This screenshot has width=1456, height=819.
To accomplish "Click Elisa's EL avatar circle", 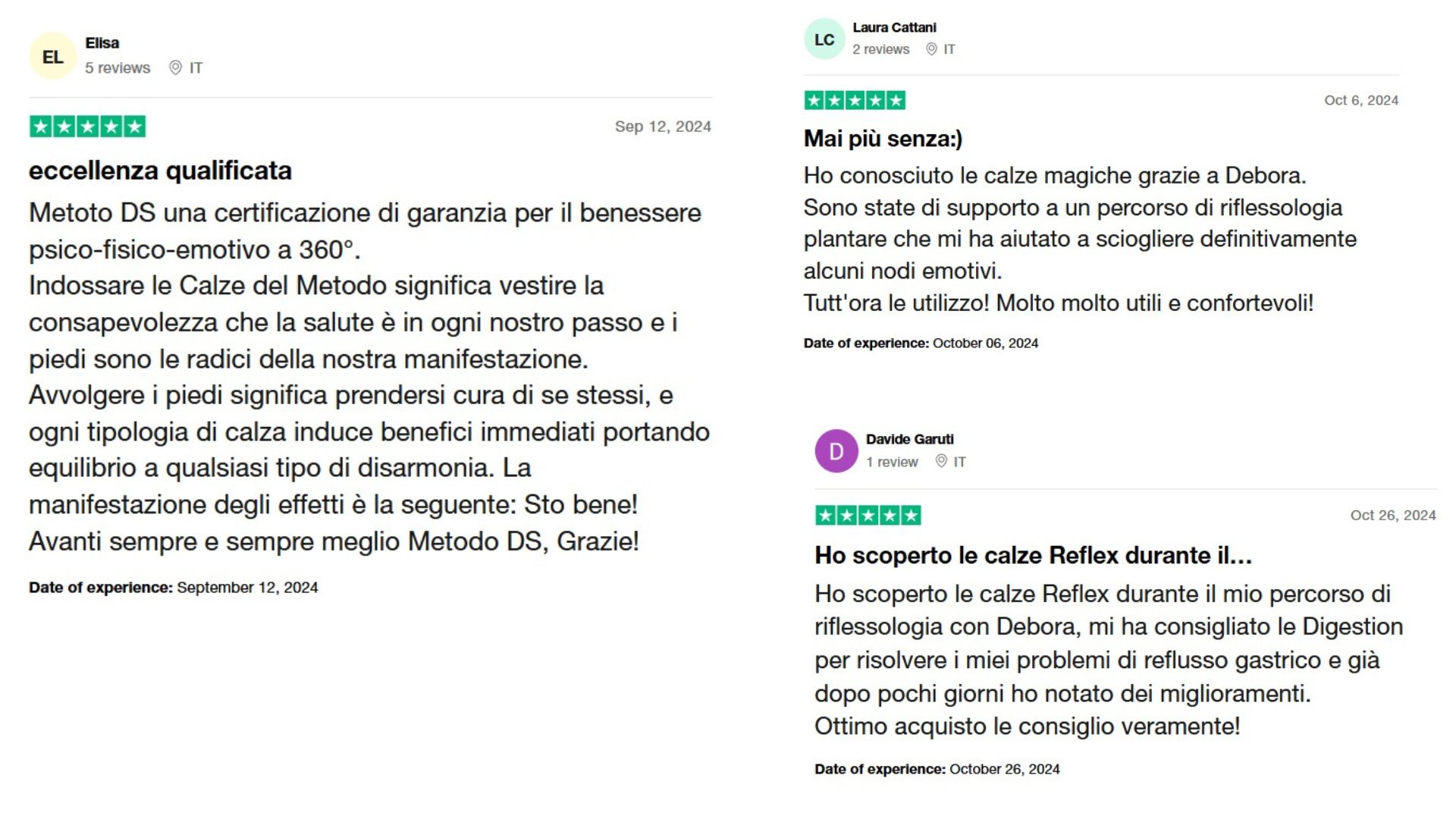I will [52, 56].
